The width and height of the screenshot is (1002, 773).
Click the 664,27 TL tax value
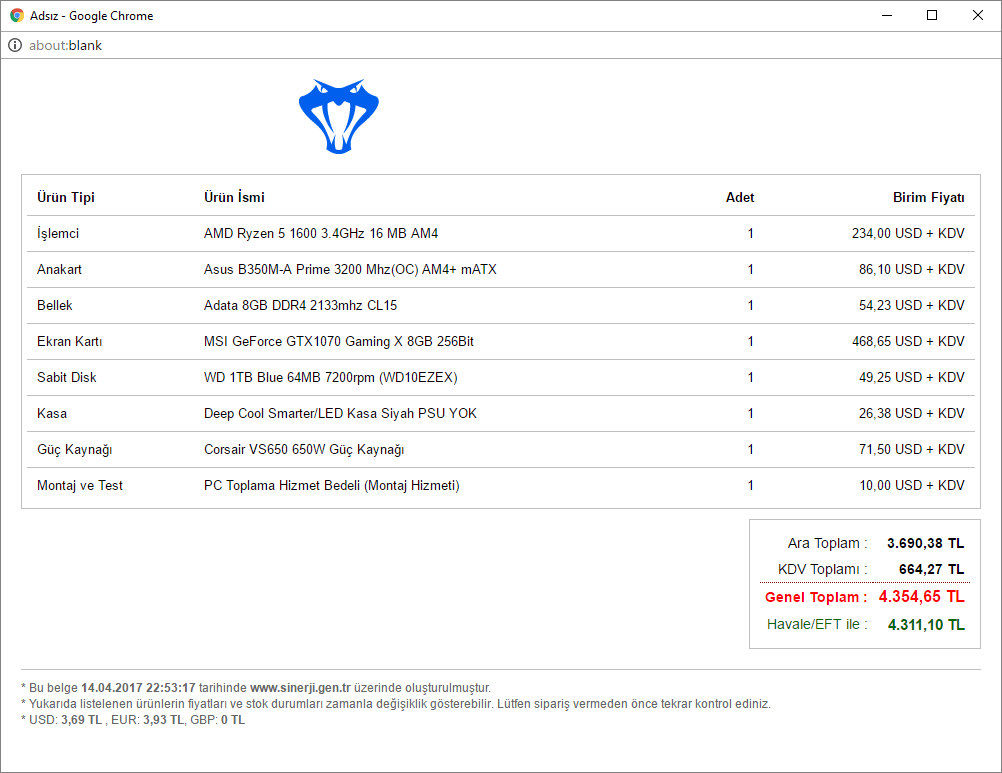coord(931,569)
